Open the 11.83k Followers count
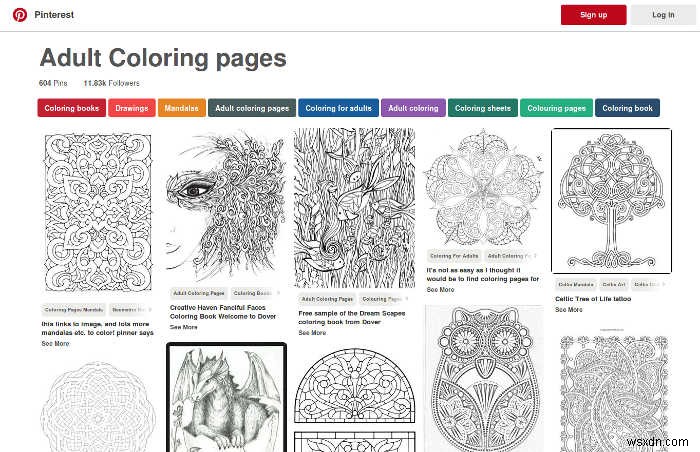This screenshot has width=700, height=452. click(x=112, y=83)
